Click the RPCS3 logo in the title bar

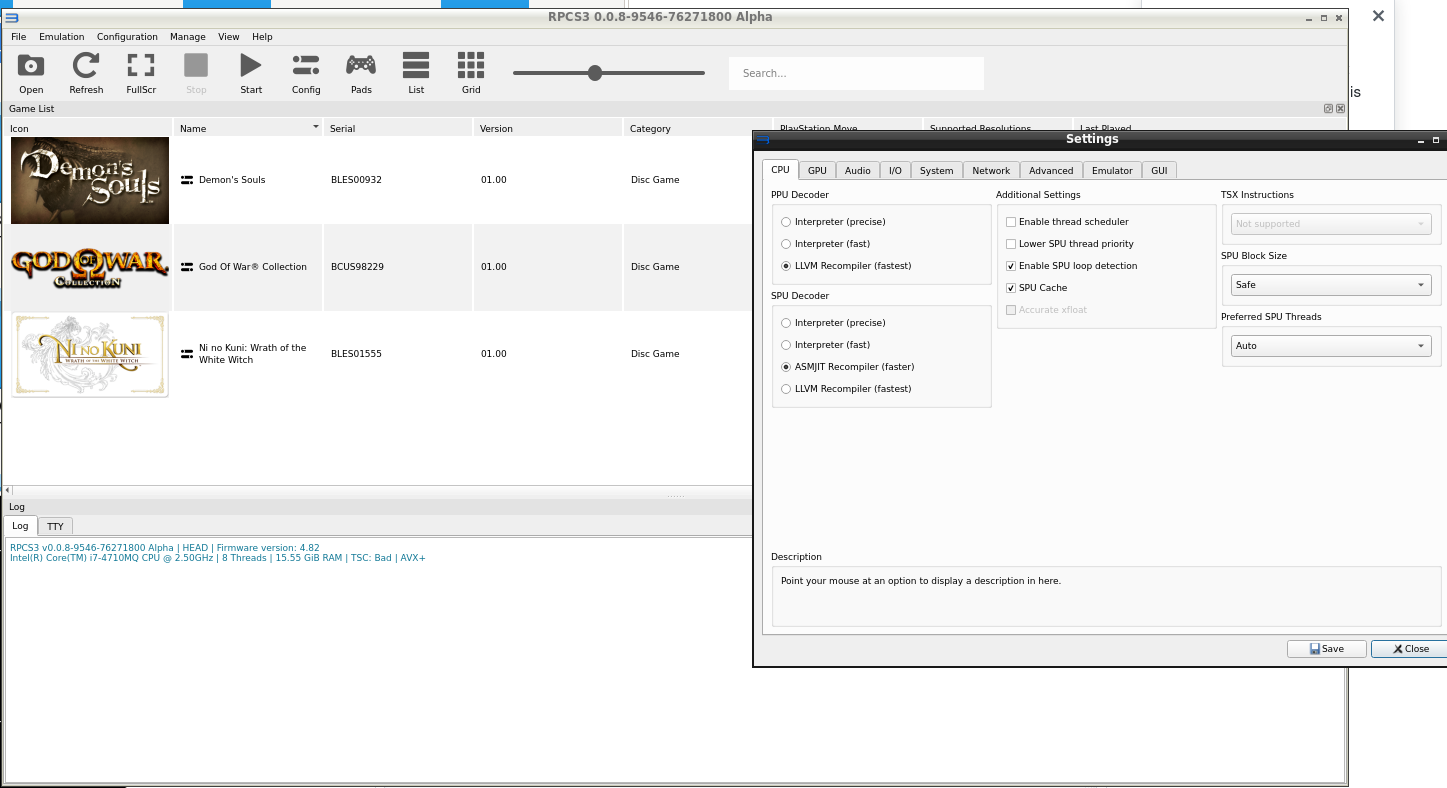tap(12, 17)
